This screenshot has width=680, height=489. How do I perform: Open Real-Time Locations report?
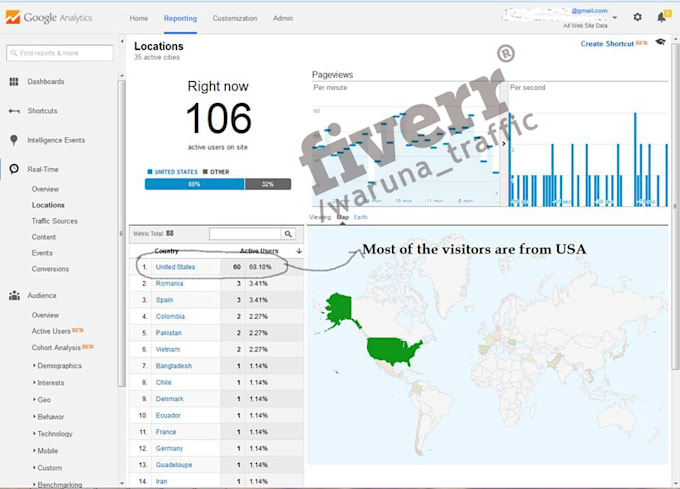(48, 205)
